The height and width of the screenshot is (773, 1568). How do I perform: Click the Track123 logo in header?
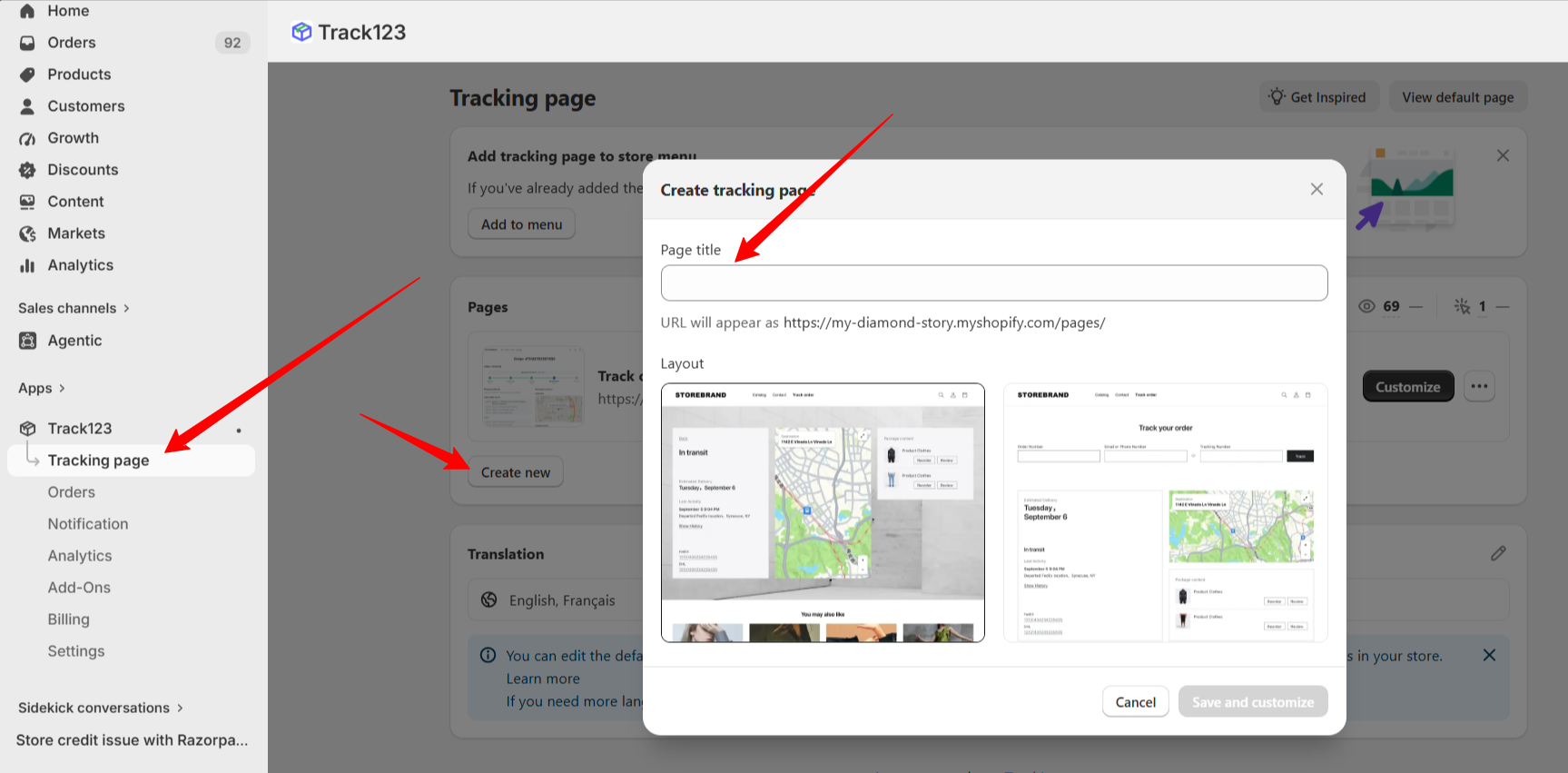tap(301, 32)
